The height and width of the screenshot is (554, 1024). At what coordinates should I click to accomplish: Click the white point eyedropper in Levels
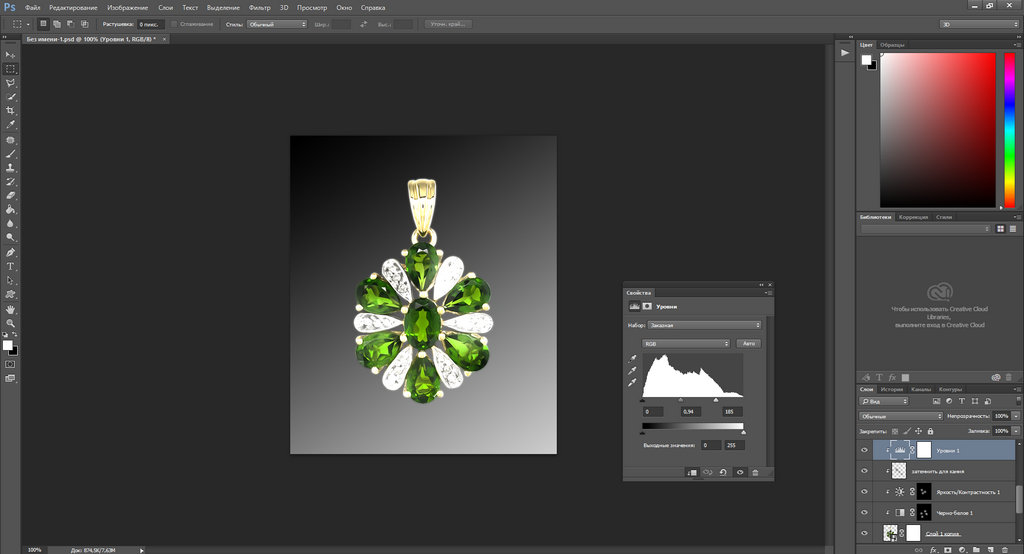tap(632, 384)
